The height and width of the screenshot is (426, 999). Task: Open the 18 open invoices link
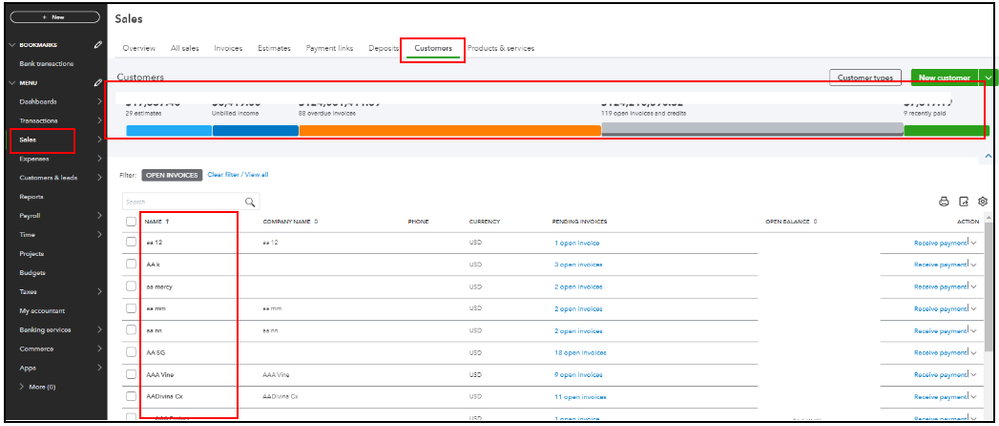pyautogui.click(x=580, y=353)
